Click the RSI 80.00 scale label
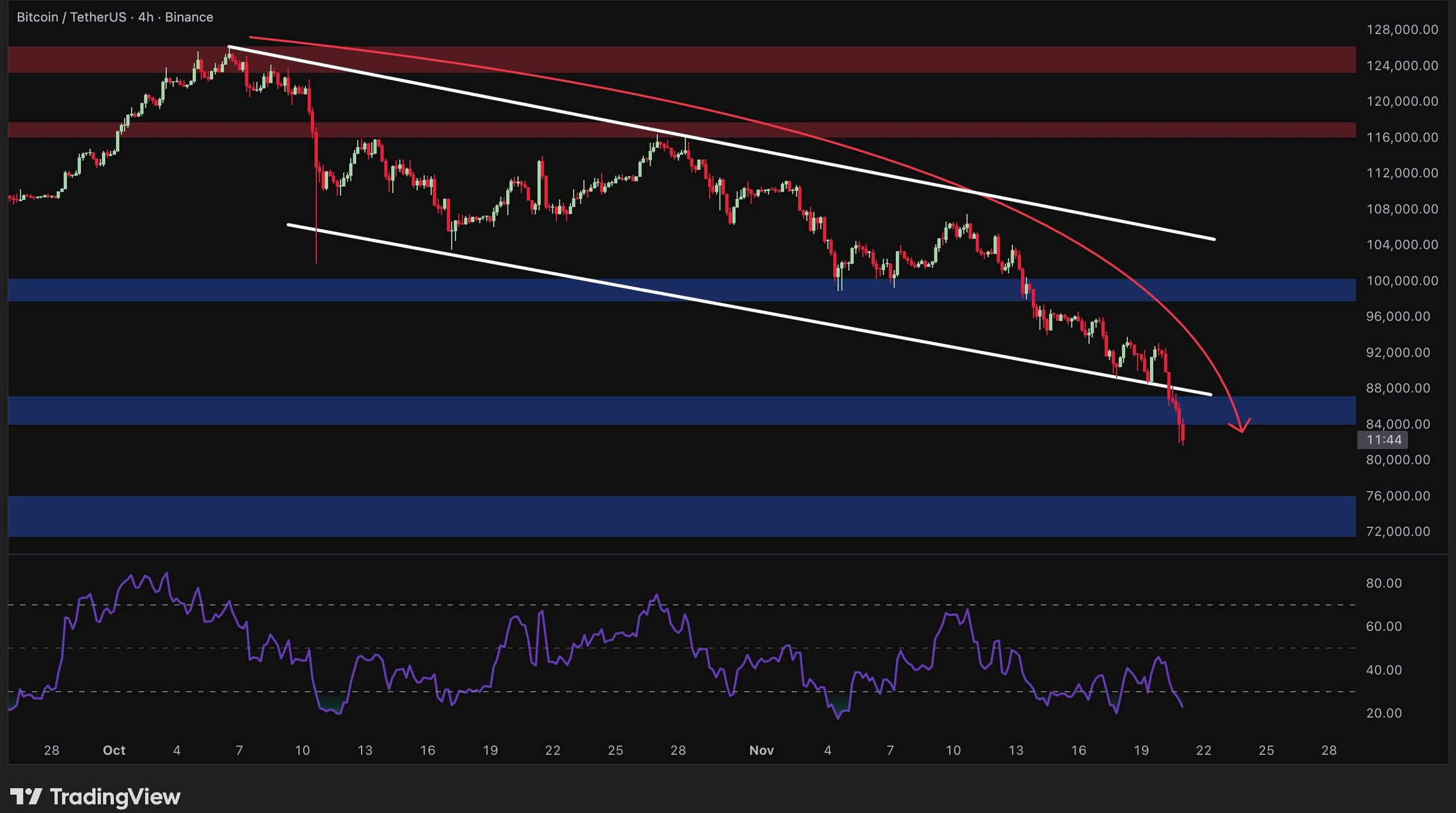 1384,583
